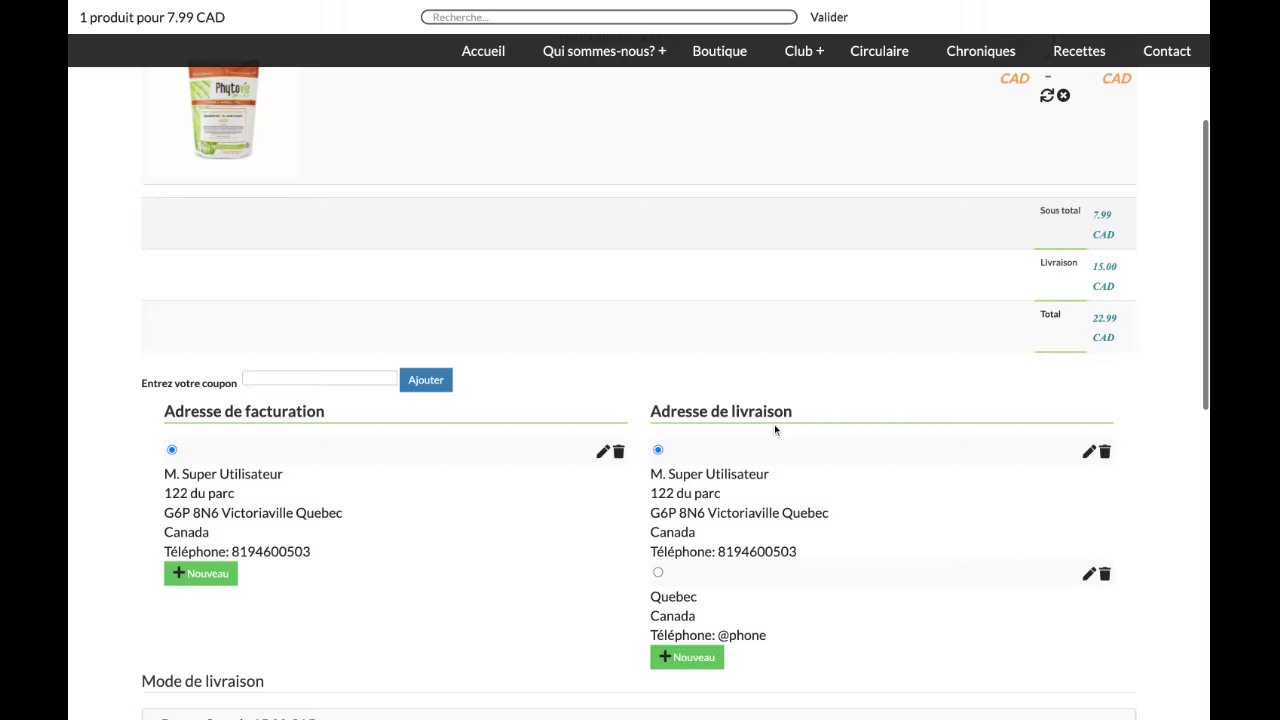Focus the Recherche search field
The width and height of the screenshot is (1280, 720).
[609, 17]
